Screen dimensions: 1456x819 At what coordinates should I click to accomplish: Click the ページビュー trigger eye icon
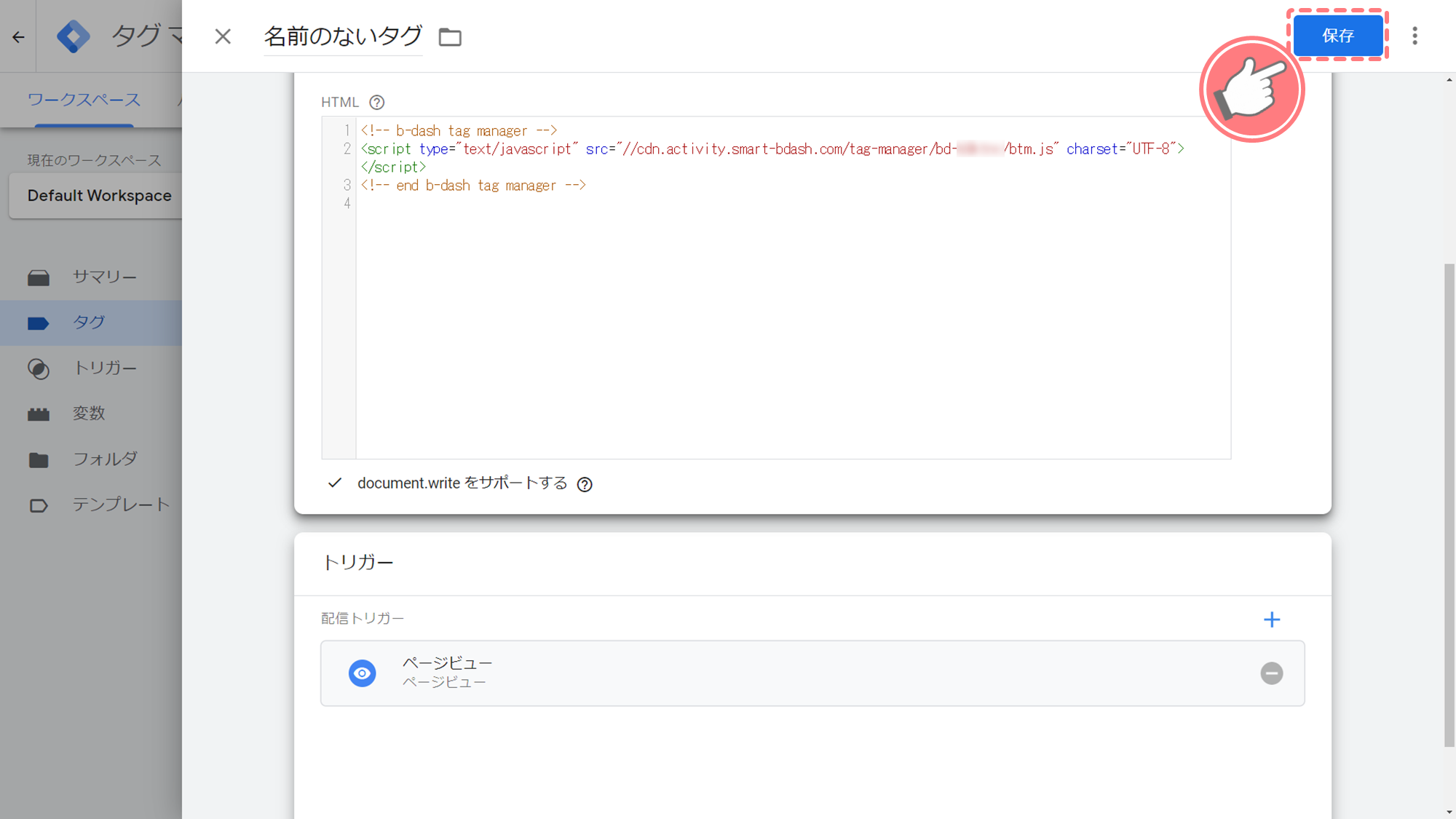coord(362,673)
